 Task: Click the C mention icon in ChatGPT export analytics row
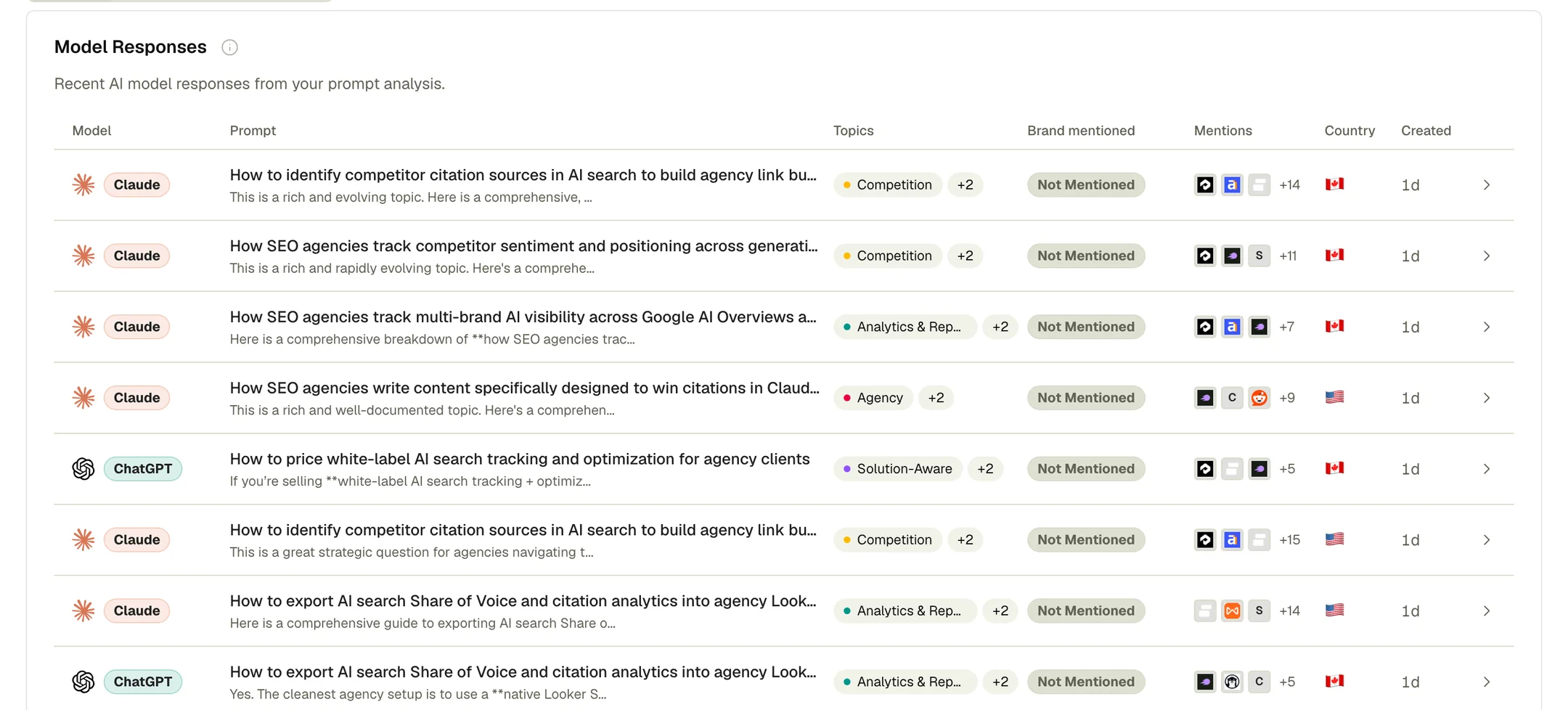[x=1259, y=682]
